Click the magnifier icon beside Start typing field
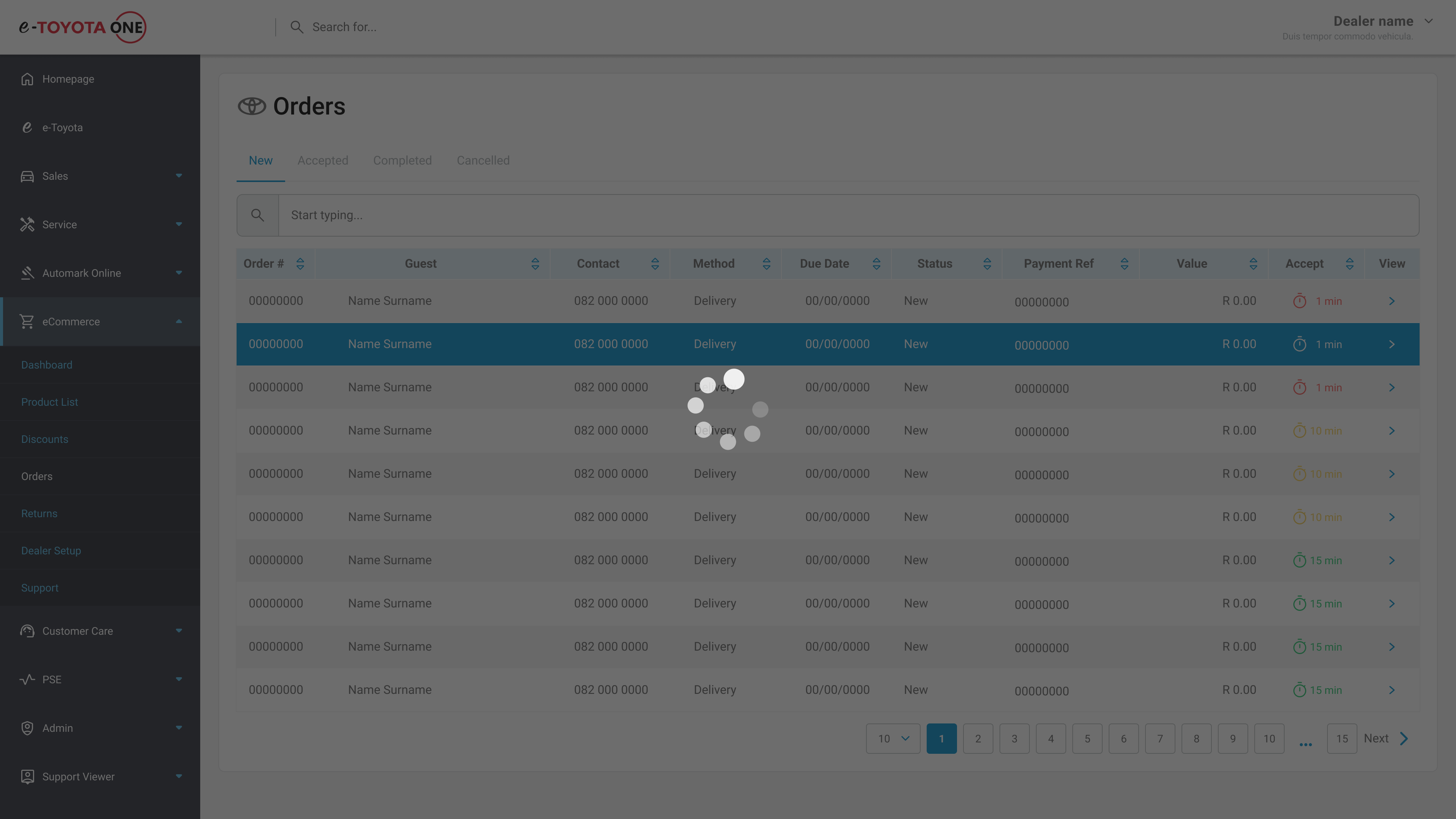 pos(258,215)
